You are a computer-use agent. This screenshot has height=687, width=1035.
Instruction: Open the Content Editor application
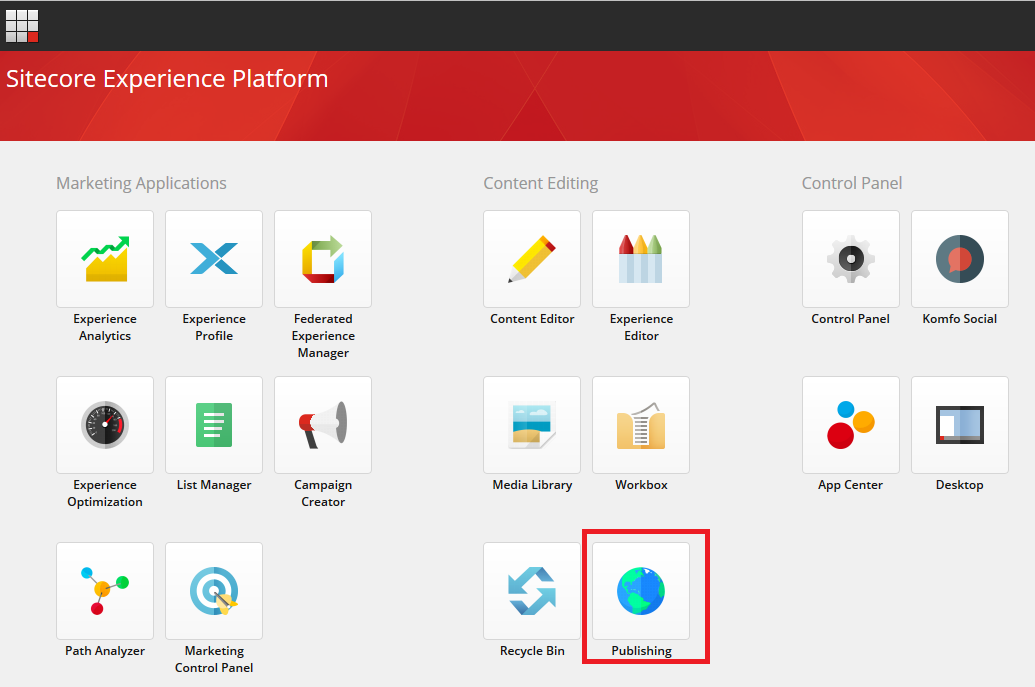[x=532, y=259]
